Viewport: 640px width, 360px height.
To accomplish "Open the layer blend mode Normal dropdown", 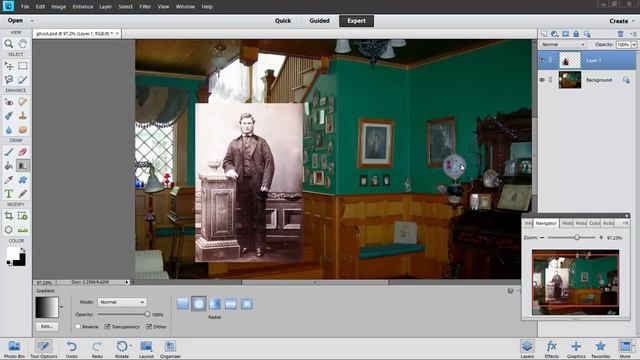I will pos(563,44).
